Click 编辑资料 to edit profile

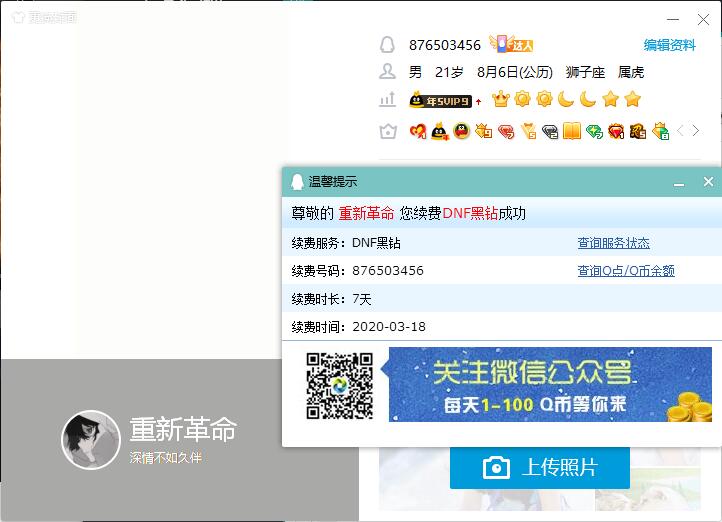tap(670, 45)
